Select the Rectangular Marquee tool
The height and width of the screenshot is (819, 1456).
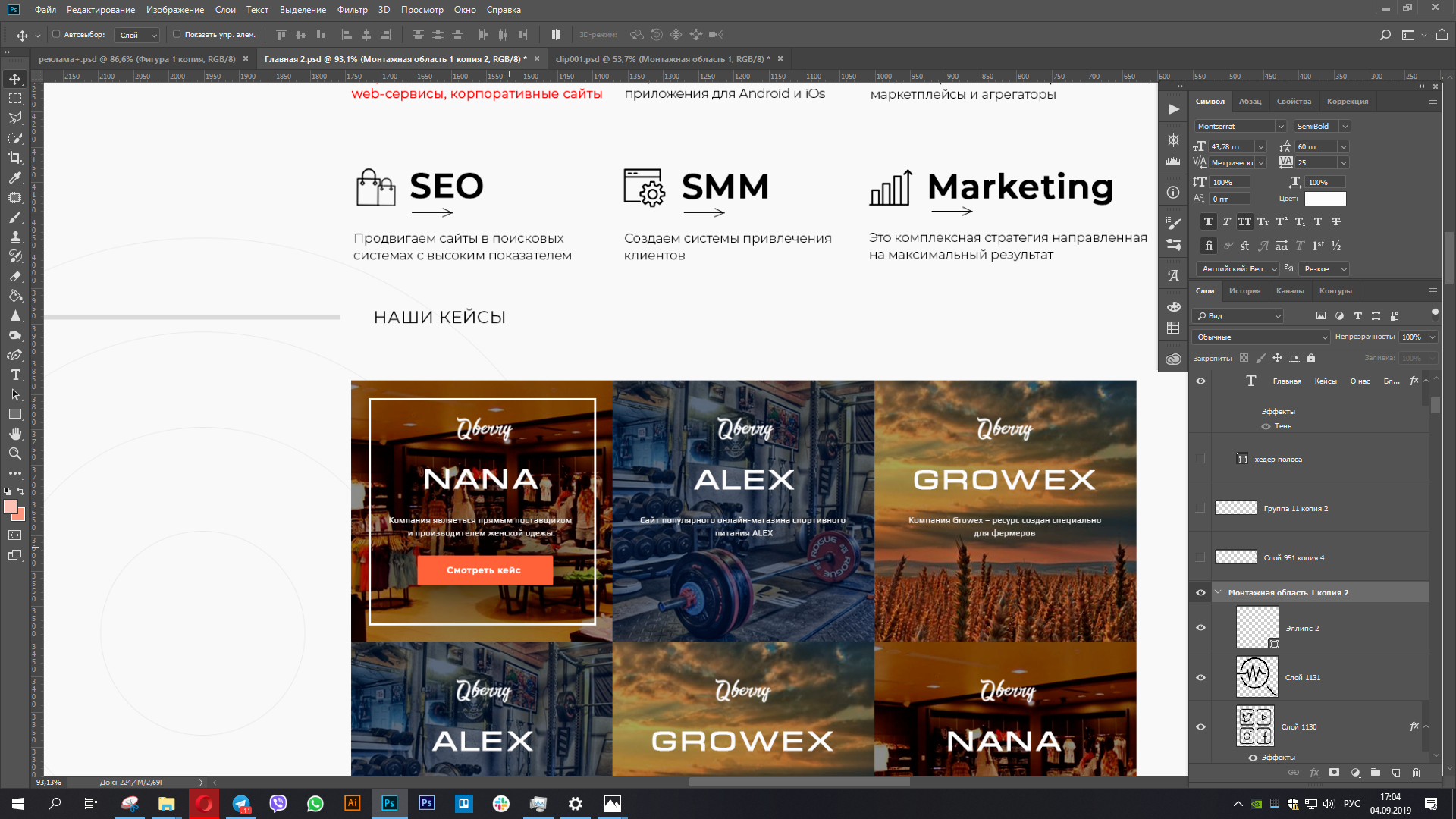[x=15, y=99]
